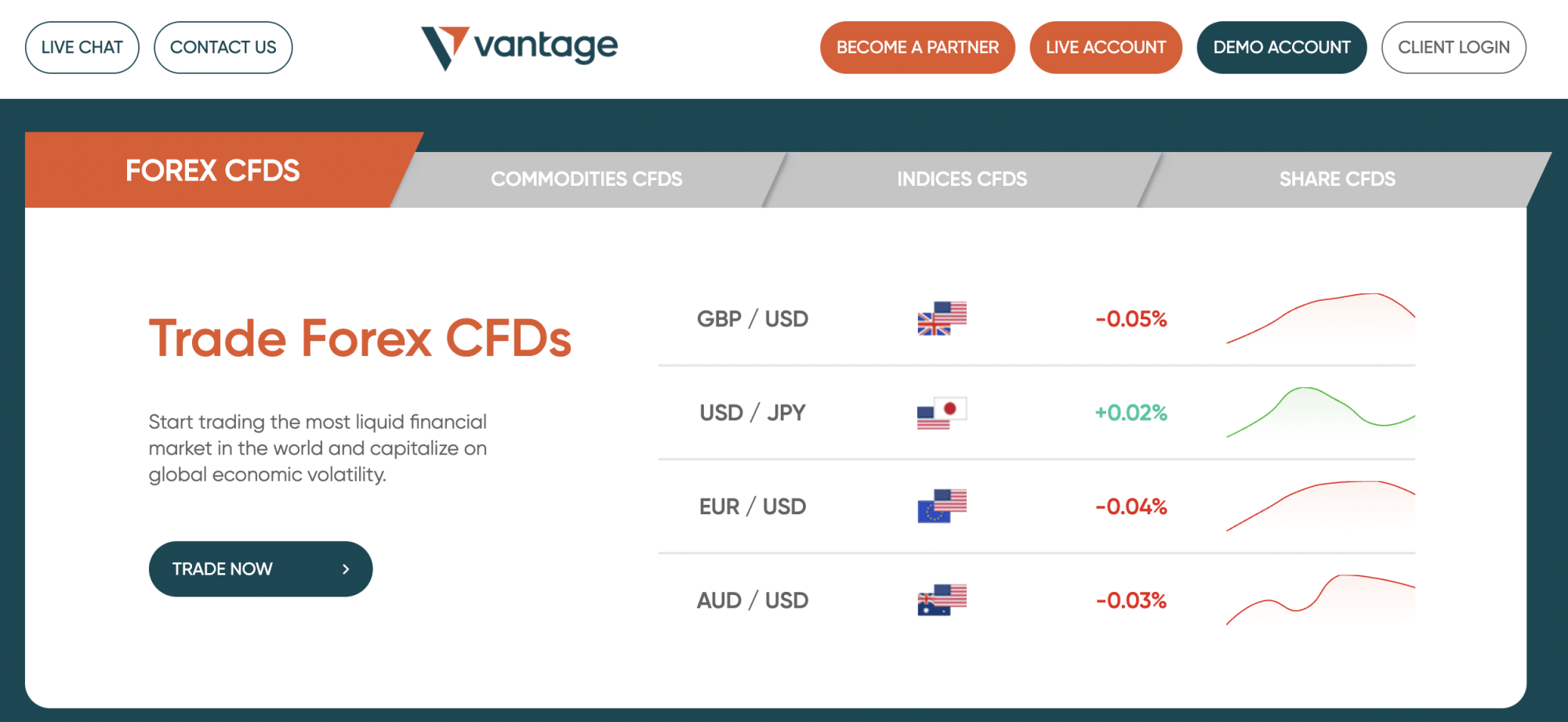Click the GBP/USD flag icons
The height and width of the screenshot is (722, 1568).
click(x=941, y=318)
